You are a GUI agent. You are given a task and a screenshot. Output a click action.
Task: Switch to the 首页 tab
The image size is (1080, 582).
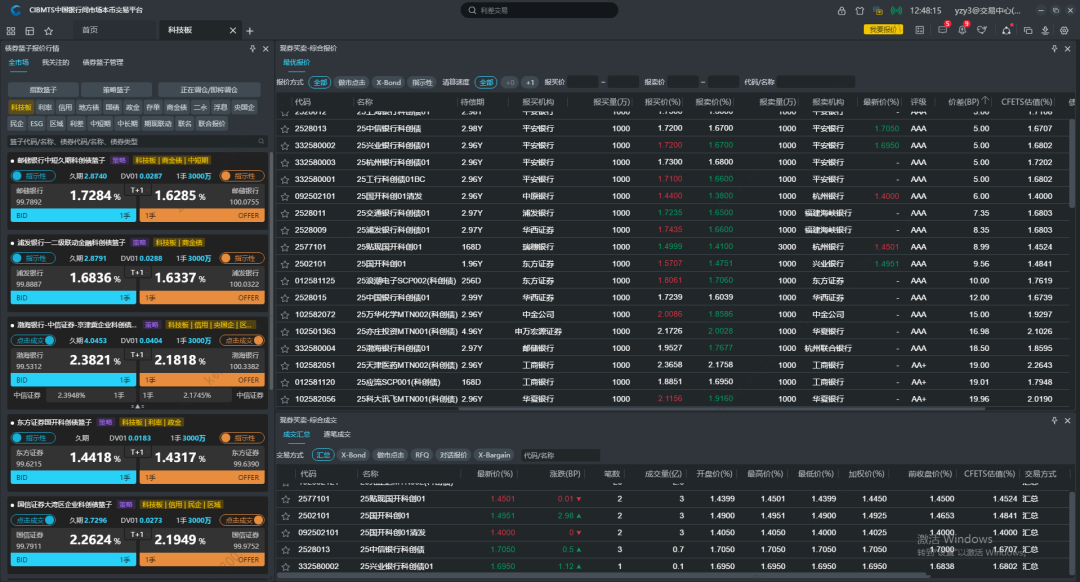[x=90, y=30]
